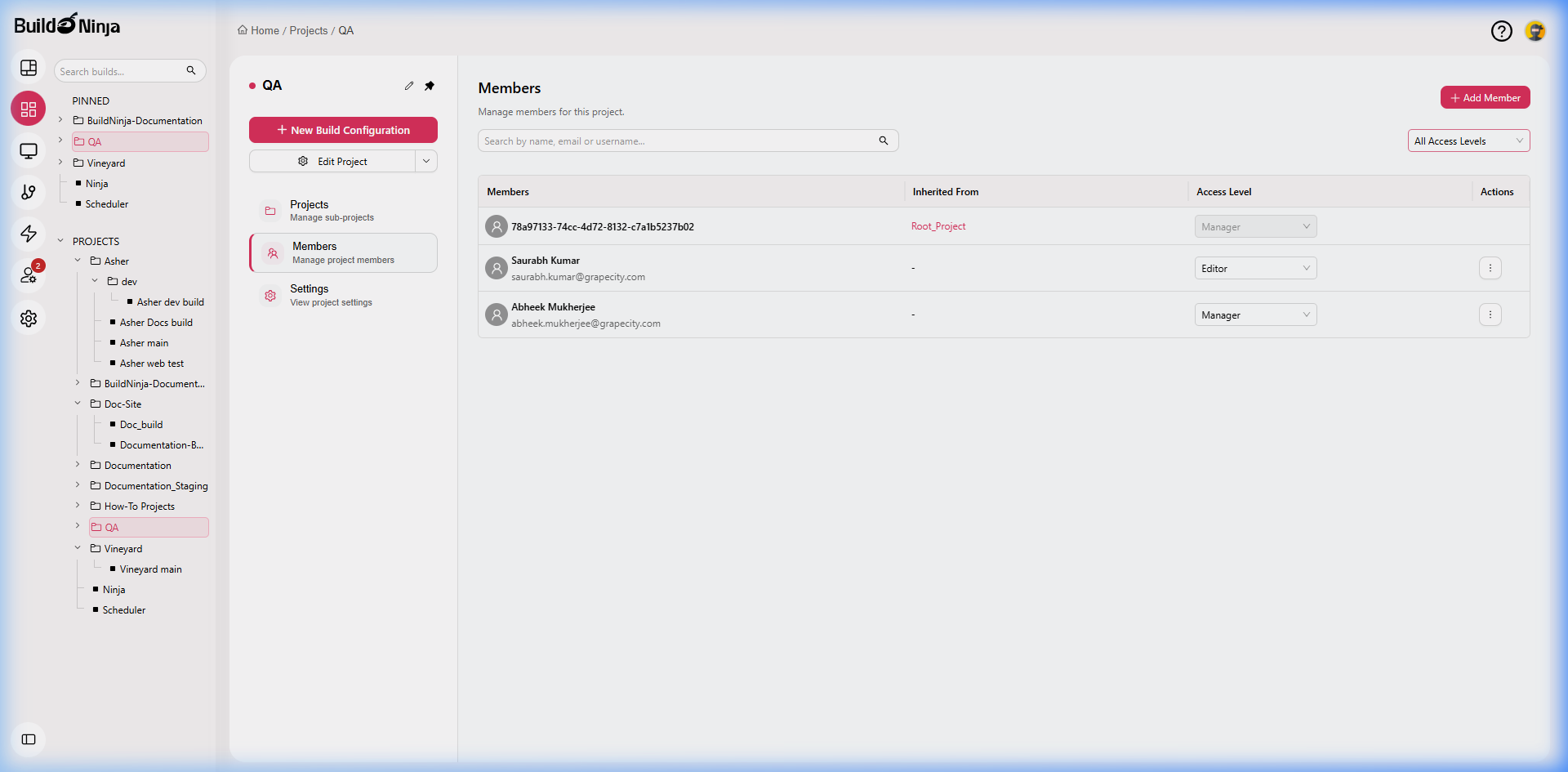Navigate to Home via the breadcrumb link
Image resolution: width=1568 pixels, height=772 pixels.
(x=263, y=30)
